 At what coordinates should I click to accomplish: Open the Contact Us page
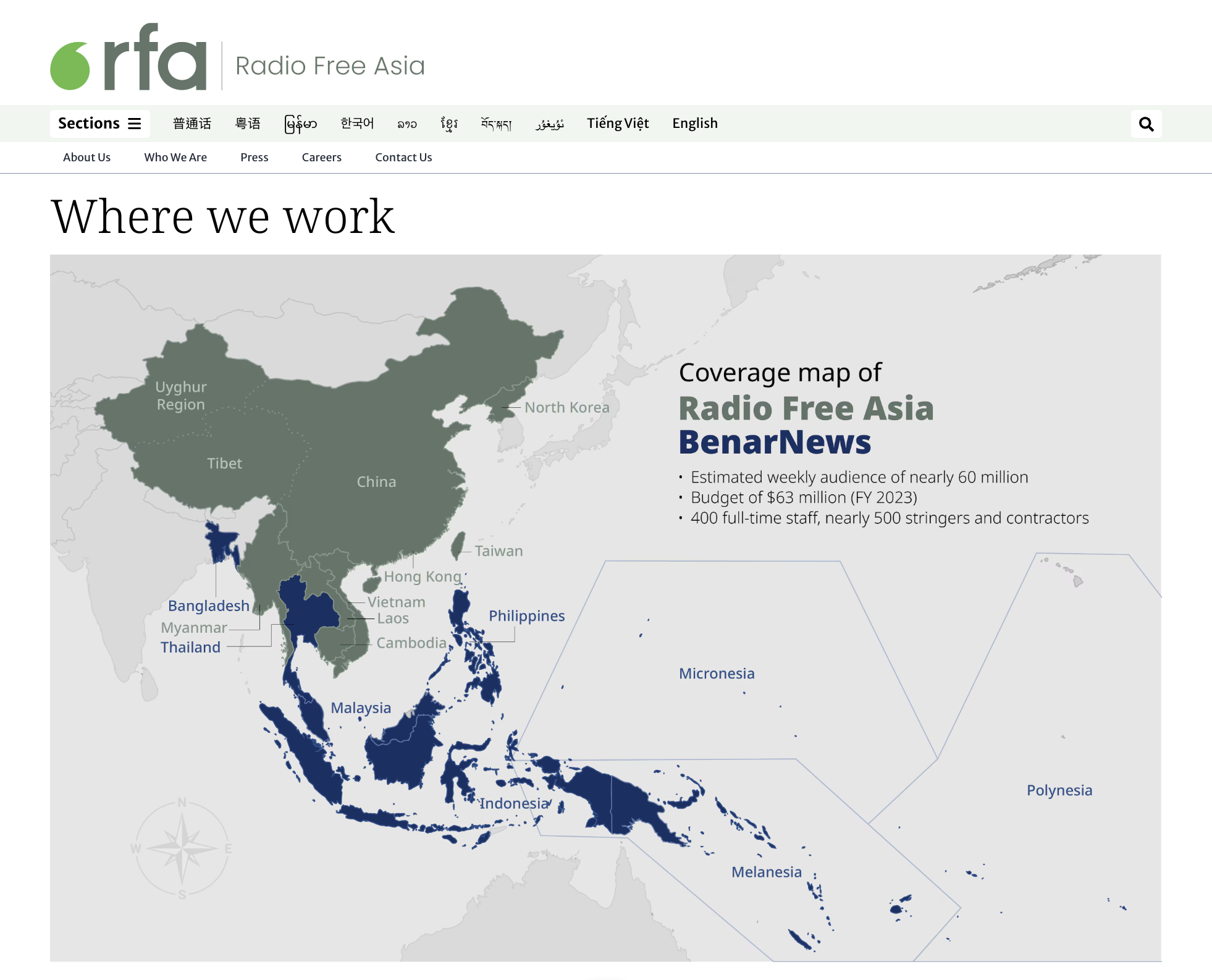403,158
